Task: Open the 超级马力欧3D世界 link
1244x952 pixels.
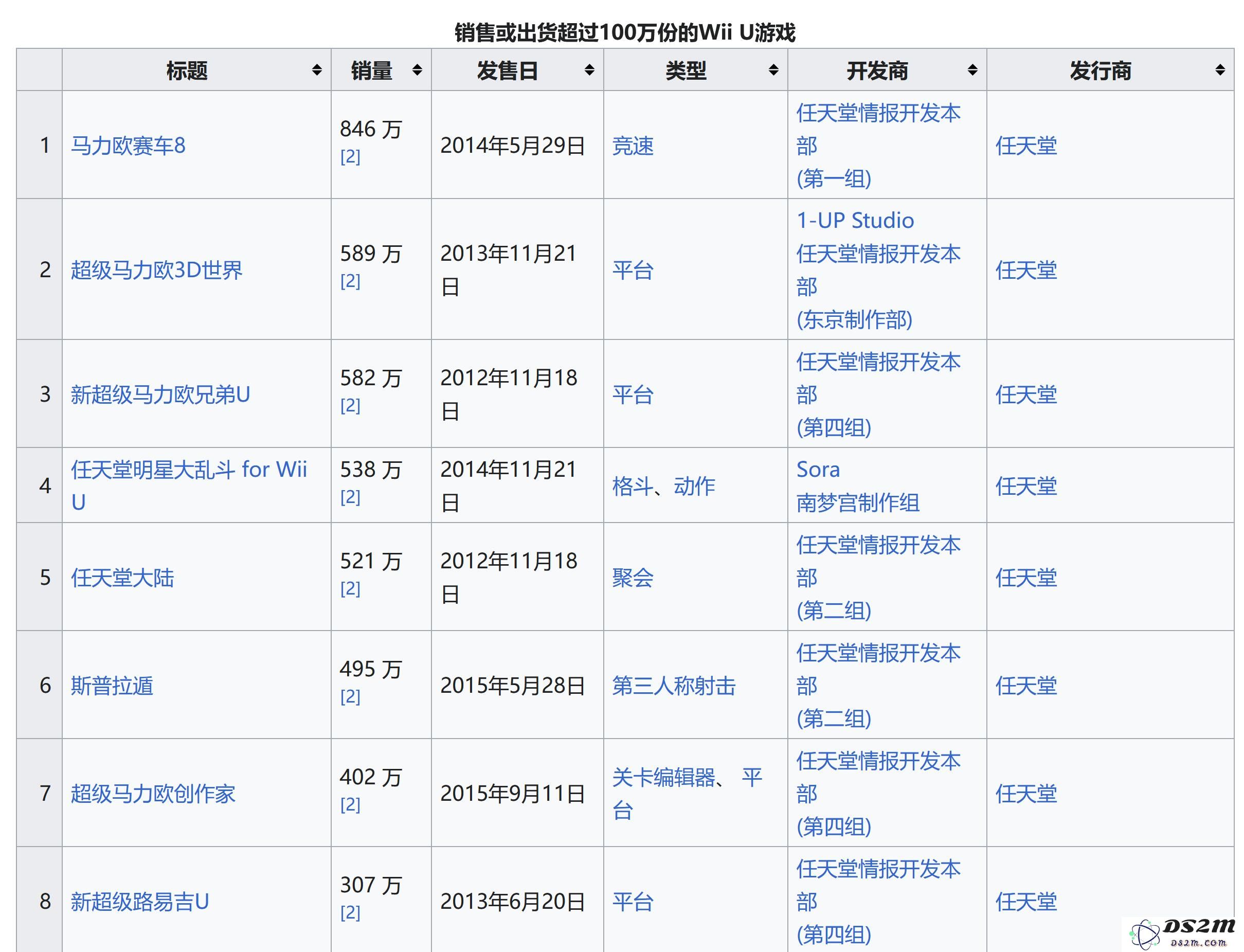Action: (x=156, y=270)
